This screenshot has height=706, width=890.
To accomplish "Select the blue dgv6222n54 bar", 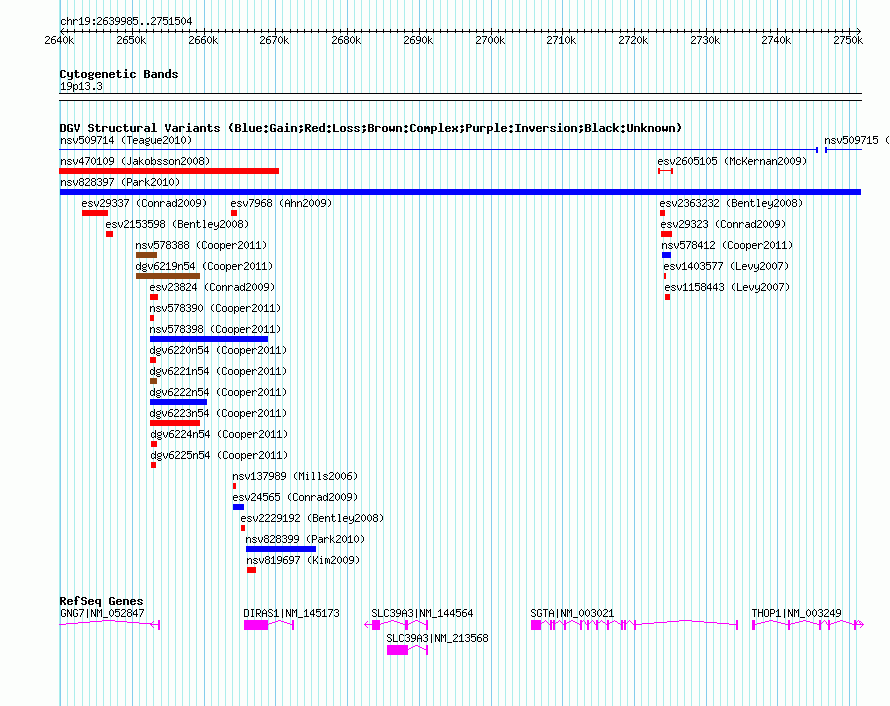I will click(178, 402).
